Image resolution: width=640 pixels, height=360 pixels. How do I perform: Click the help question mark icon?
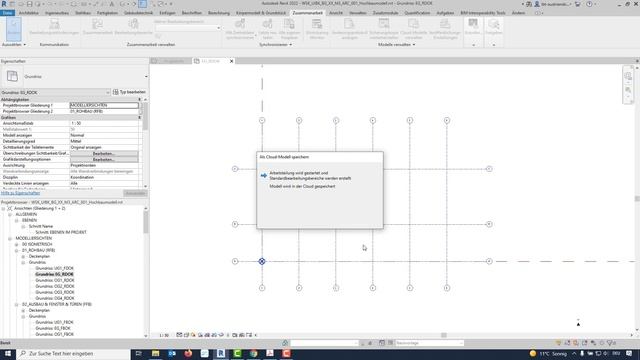click(589, 4)
